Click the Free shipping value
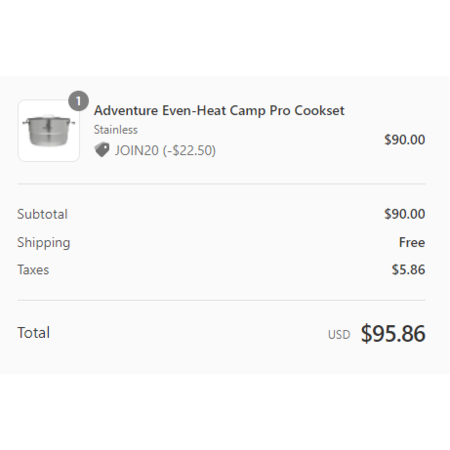This screenshot has height=450, width=450. pyautogui.click(x=412, y=242)
